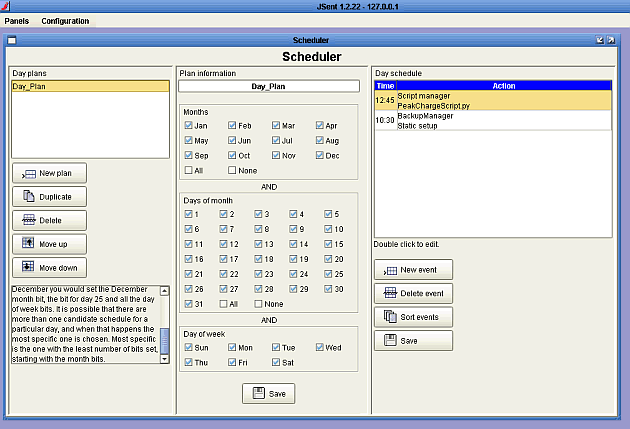Click the Time column header
Image resolution: width=630 pixels, height=429 pixels.
pos(386,86)
